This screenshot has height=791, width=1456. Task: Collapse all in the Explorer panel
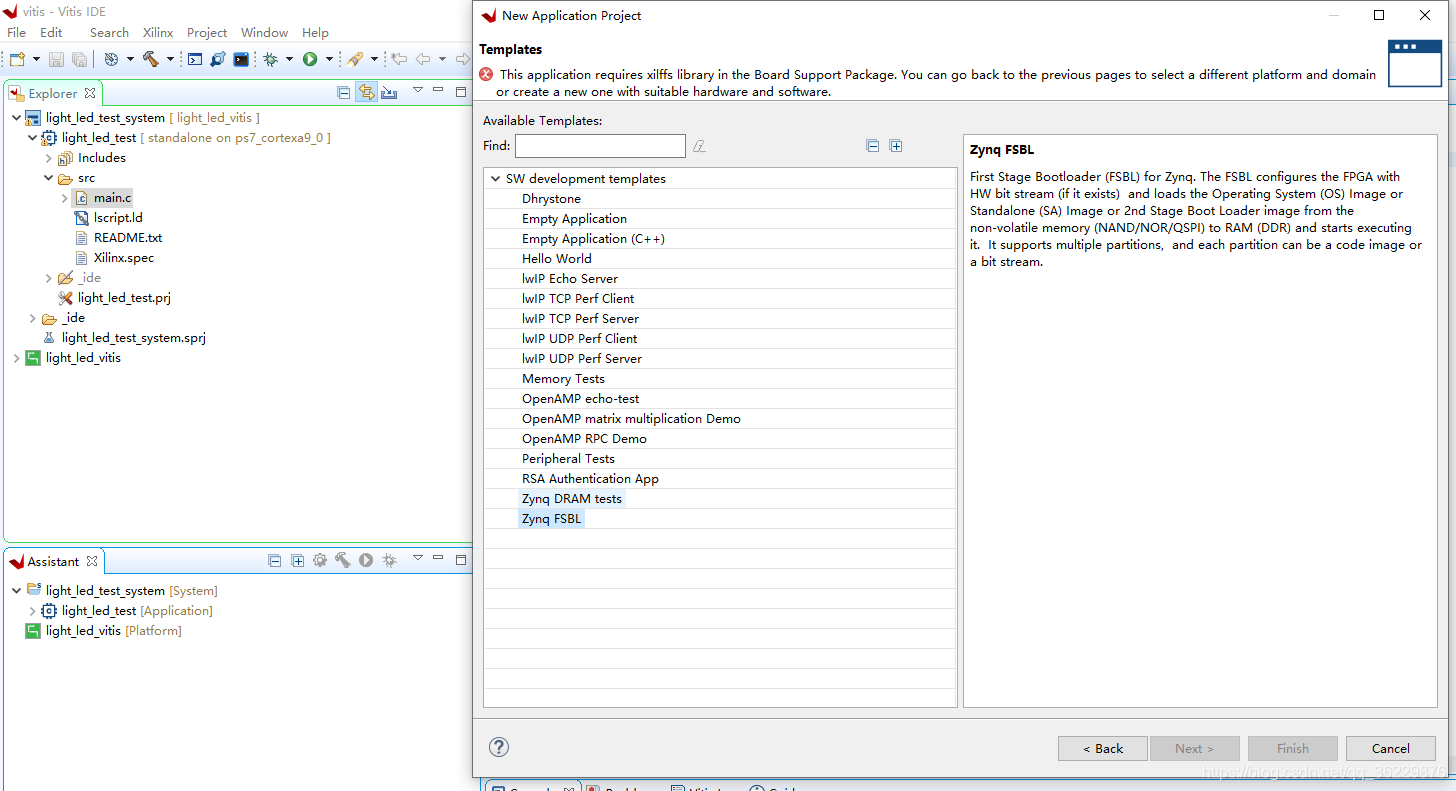click(x=344, y=93)
